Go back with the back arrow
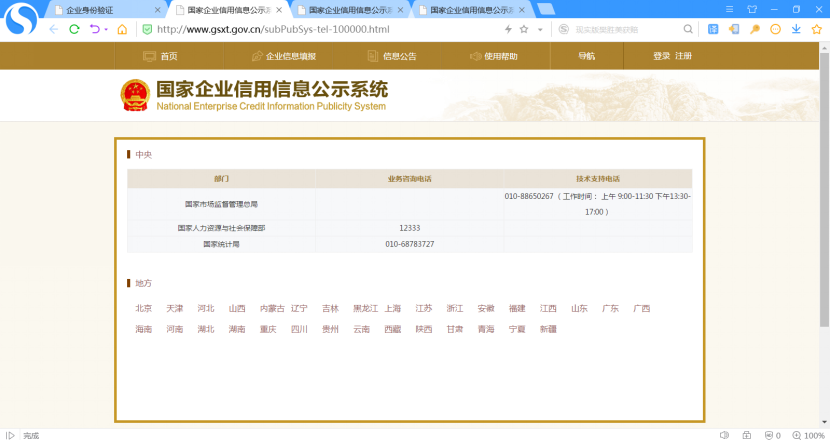830x440 pixels. [53, 29]
